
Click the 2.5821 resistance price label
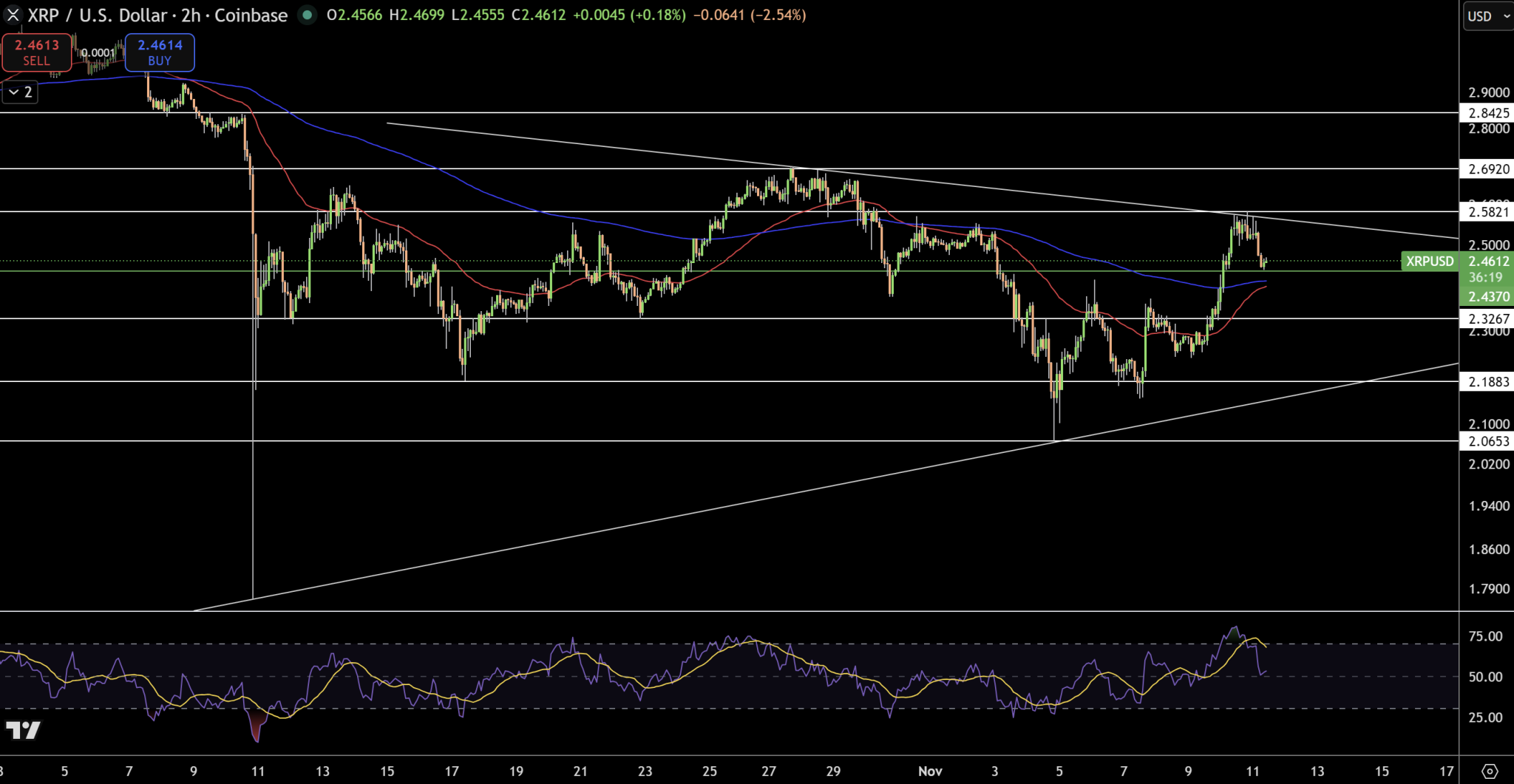[x=1488, y=212]
